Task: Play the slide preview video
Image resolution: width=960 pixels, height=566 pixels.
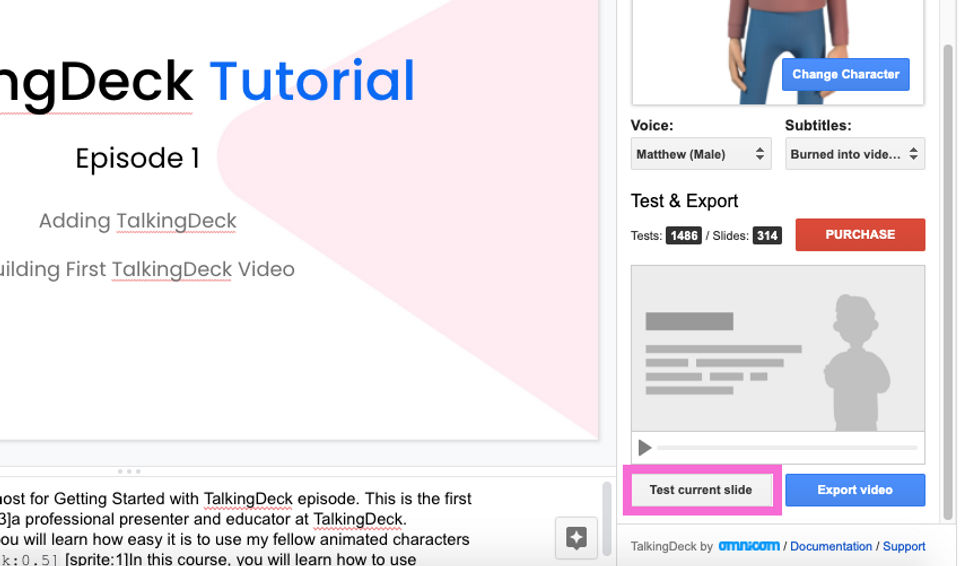Action: pos(644,448)
